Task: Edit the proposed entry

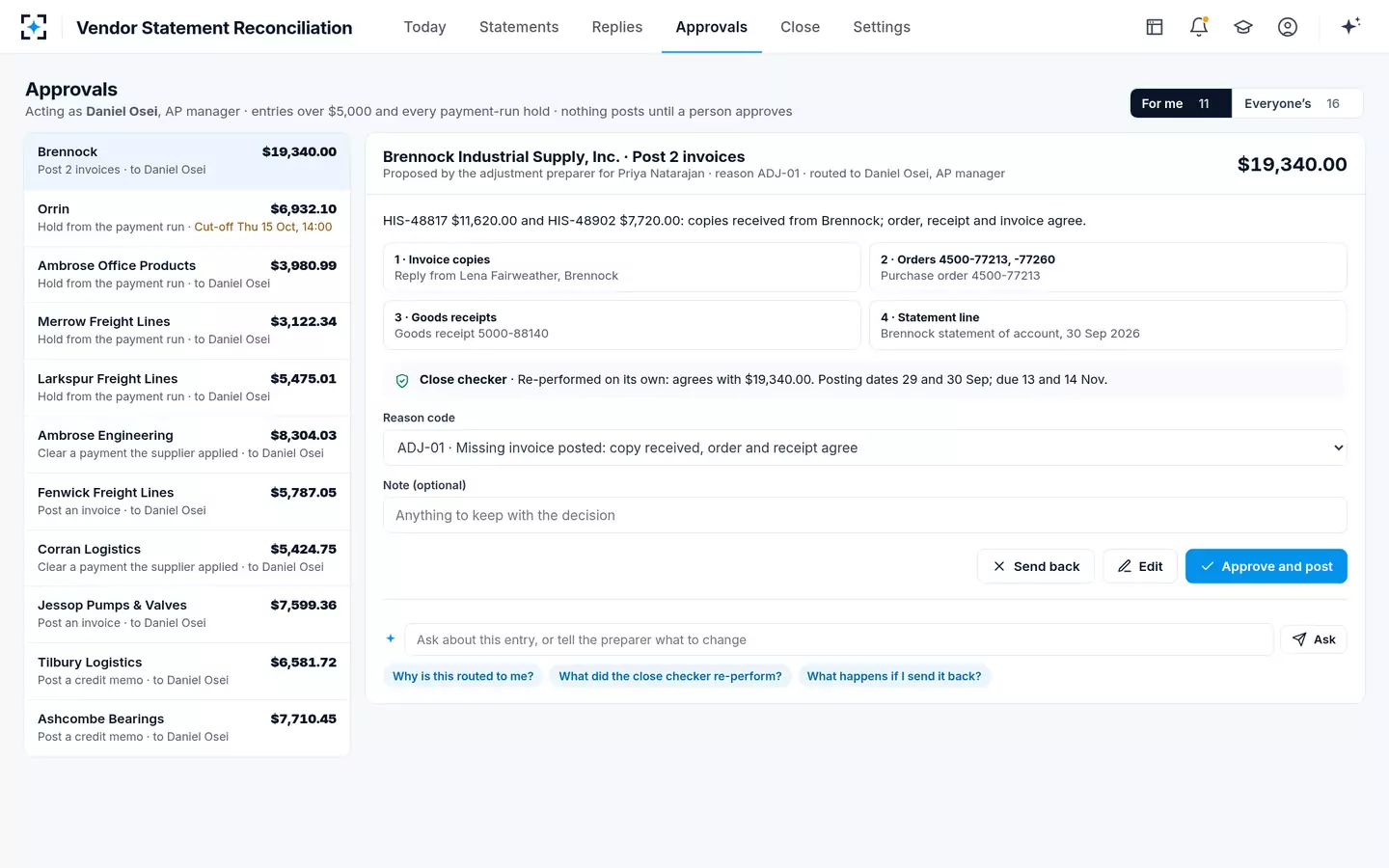Action: 1140,566
